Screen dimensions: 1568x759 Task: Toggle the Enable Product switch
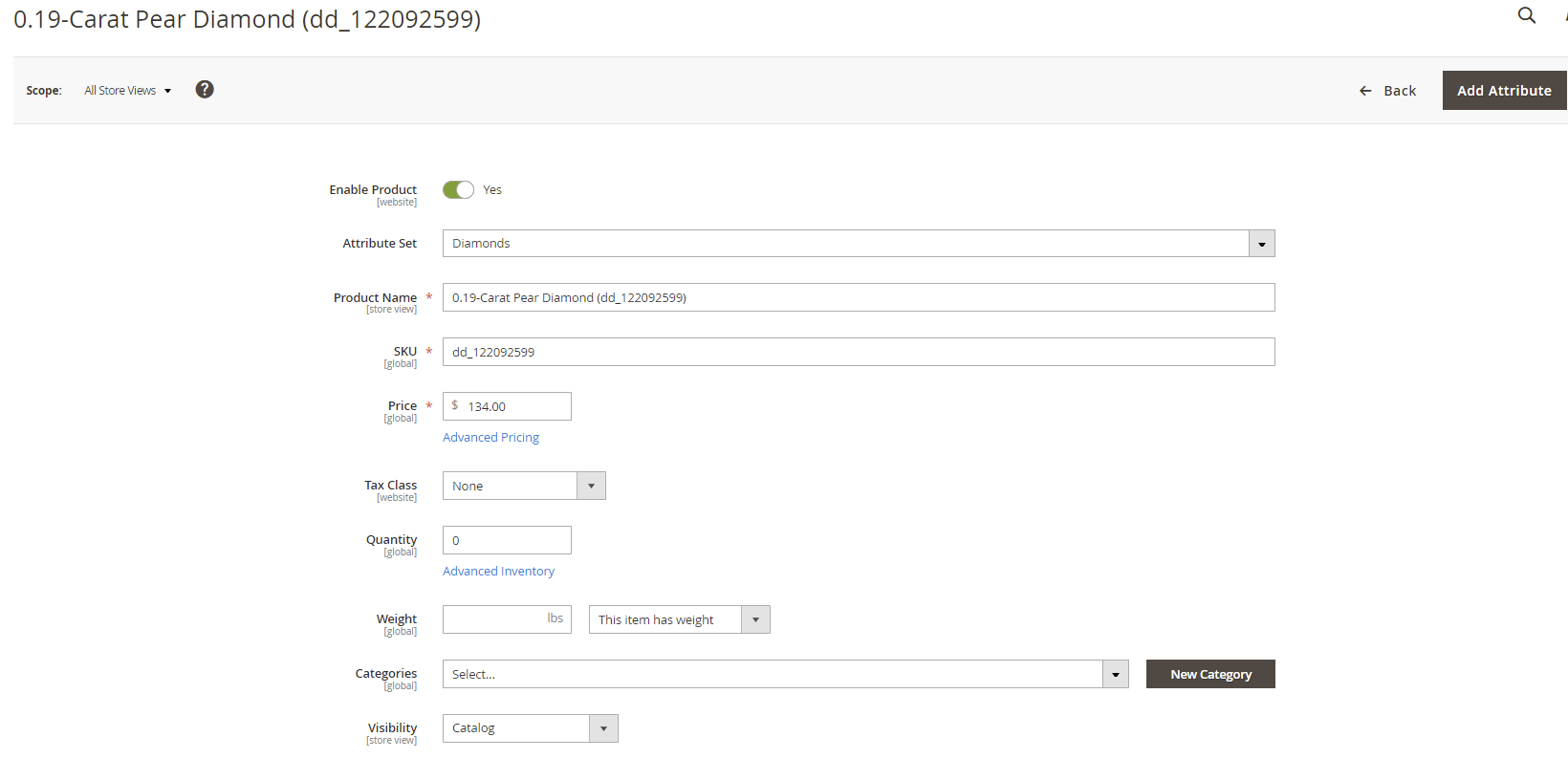[x=458, y=190]
